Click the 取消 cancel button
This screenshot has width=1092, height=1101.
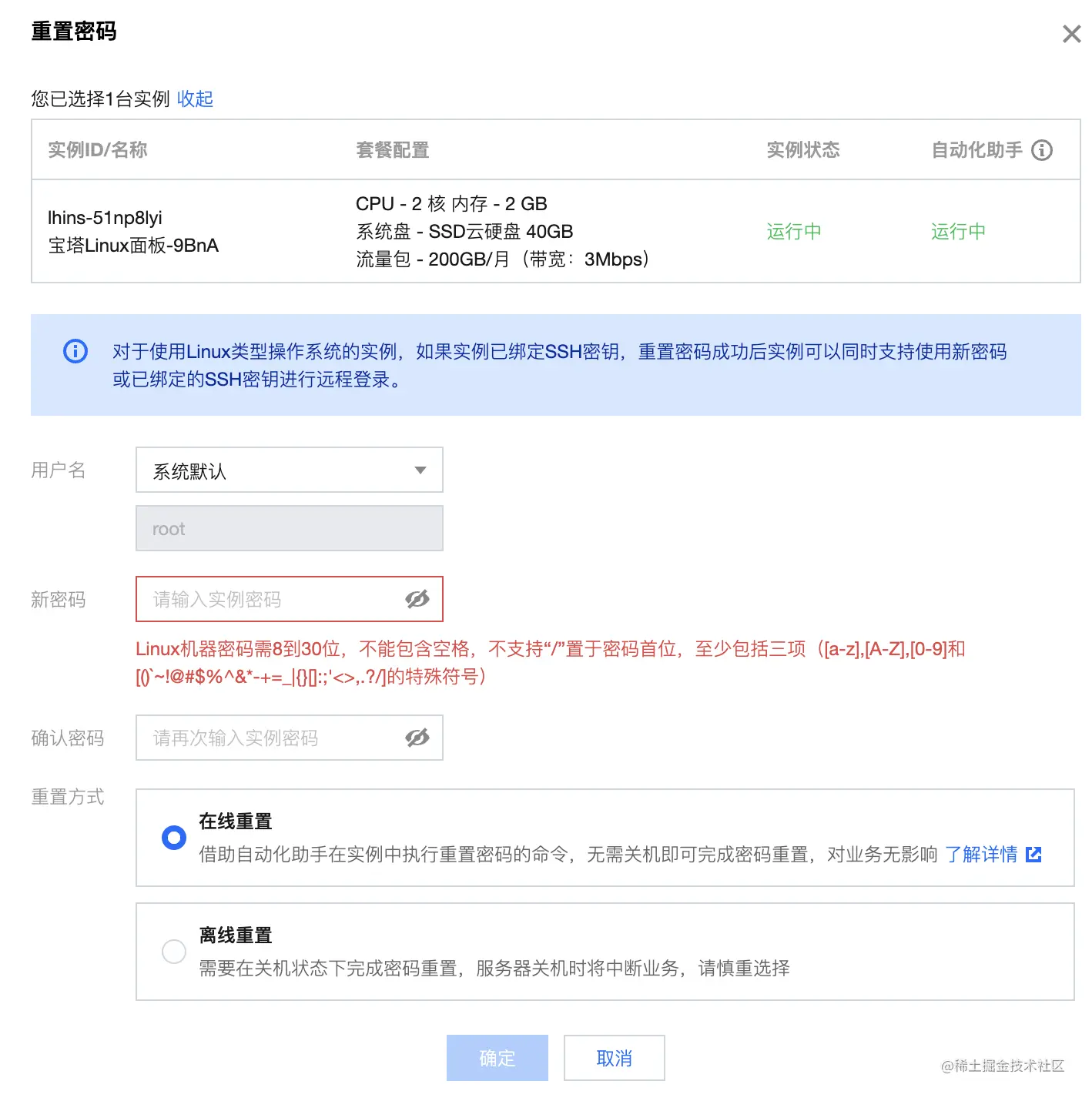pyautogui.click(x=614, y=1058)
